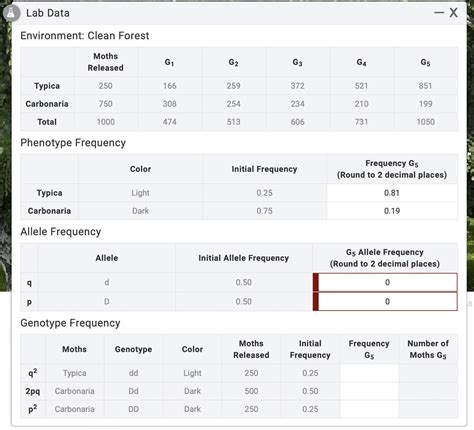The width and height of the screenshot is (474, 430).
Task: Click Typica initial frequency 0.25 in Phenotype table
Action: [x=264, y=193]
